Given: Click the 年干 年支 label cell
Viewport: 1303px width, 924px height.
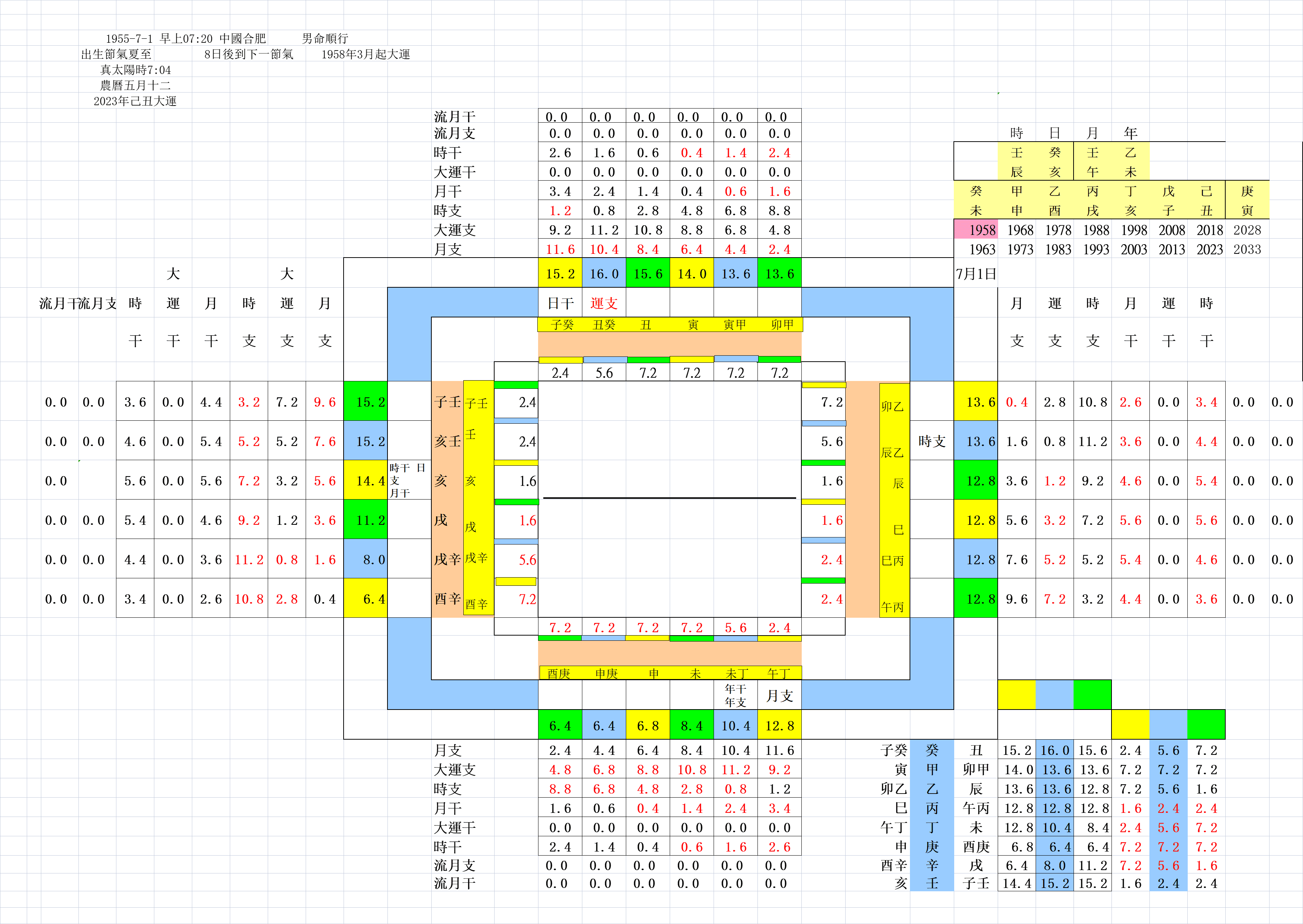Looking at the screenshot, I should pyautogui.click(x=736, y=695).
